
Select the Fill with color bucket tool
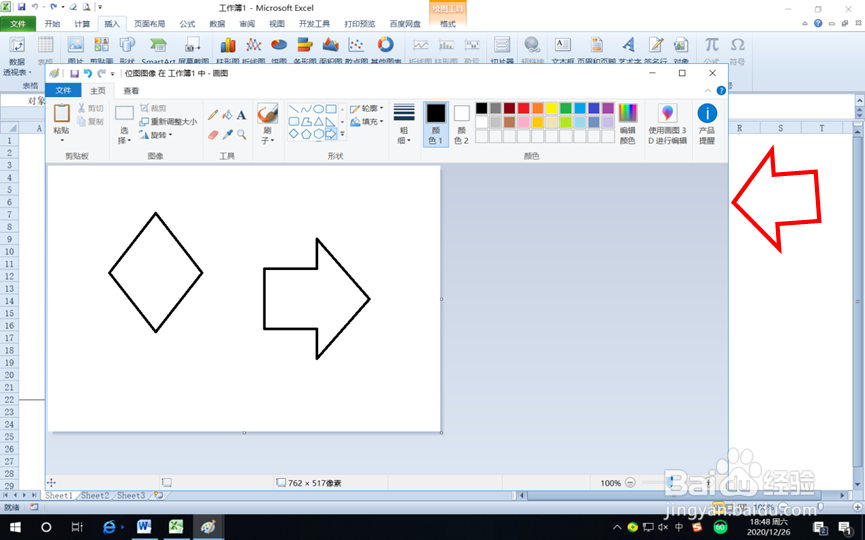227,115
